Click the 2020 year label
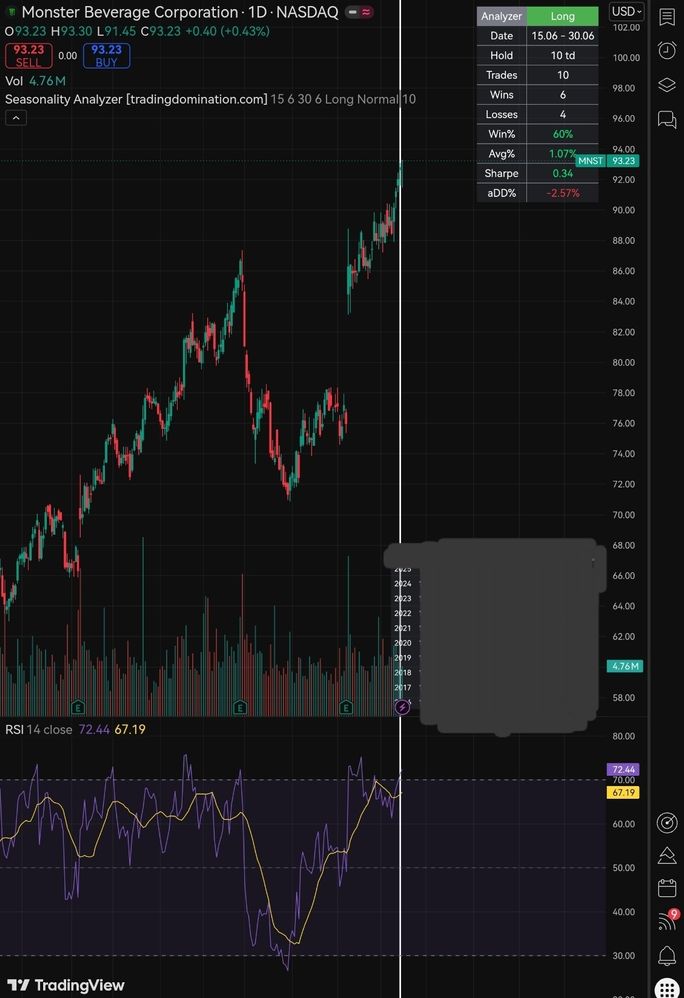 (x=403, y=643)
